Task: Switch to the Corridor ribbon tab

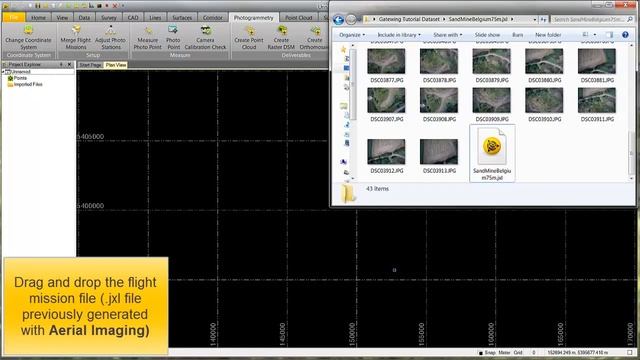Action: [213, 18]
